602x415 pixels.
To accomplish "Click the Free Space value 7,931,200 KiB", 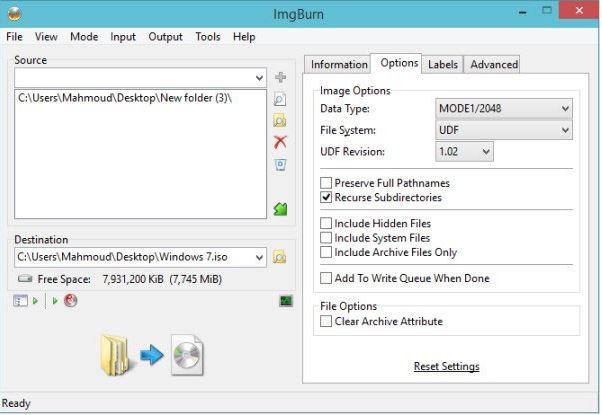I will click(133, 279).
